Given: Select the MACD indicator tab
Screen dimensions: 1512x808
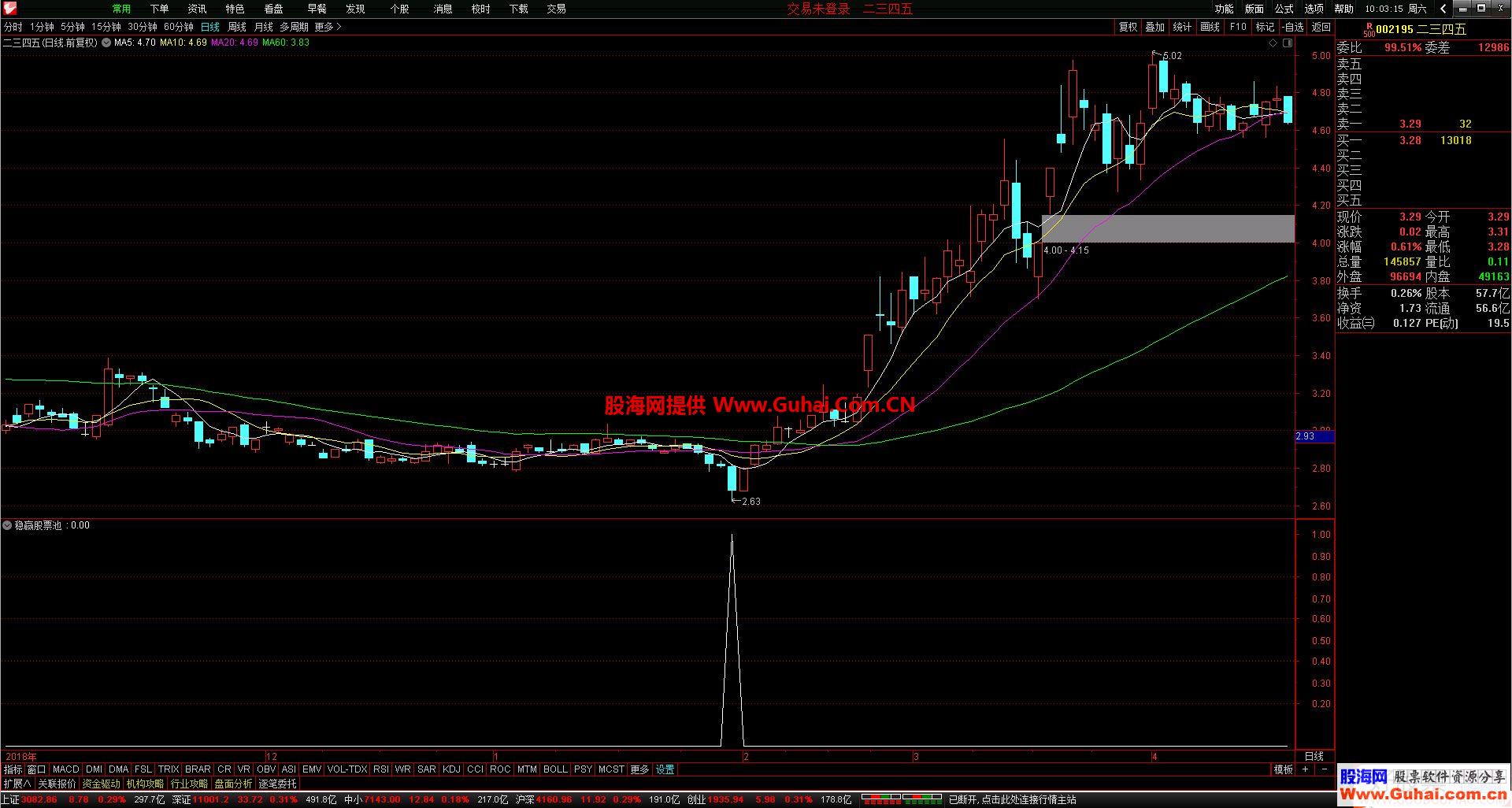Looking at the screenshot, I should 66,769.
